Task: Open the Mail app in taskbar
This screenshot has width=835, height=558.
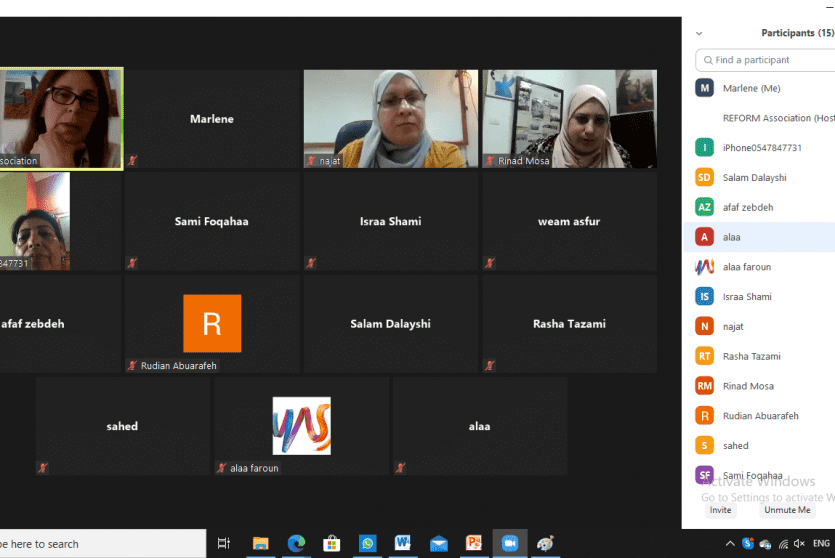Action: 438,543
